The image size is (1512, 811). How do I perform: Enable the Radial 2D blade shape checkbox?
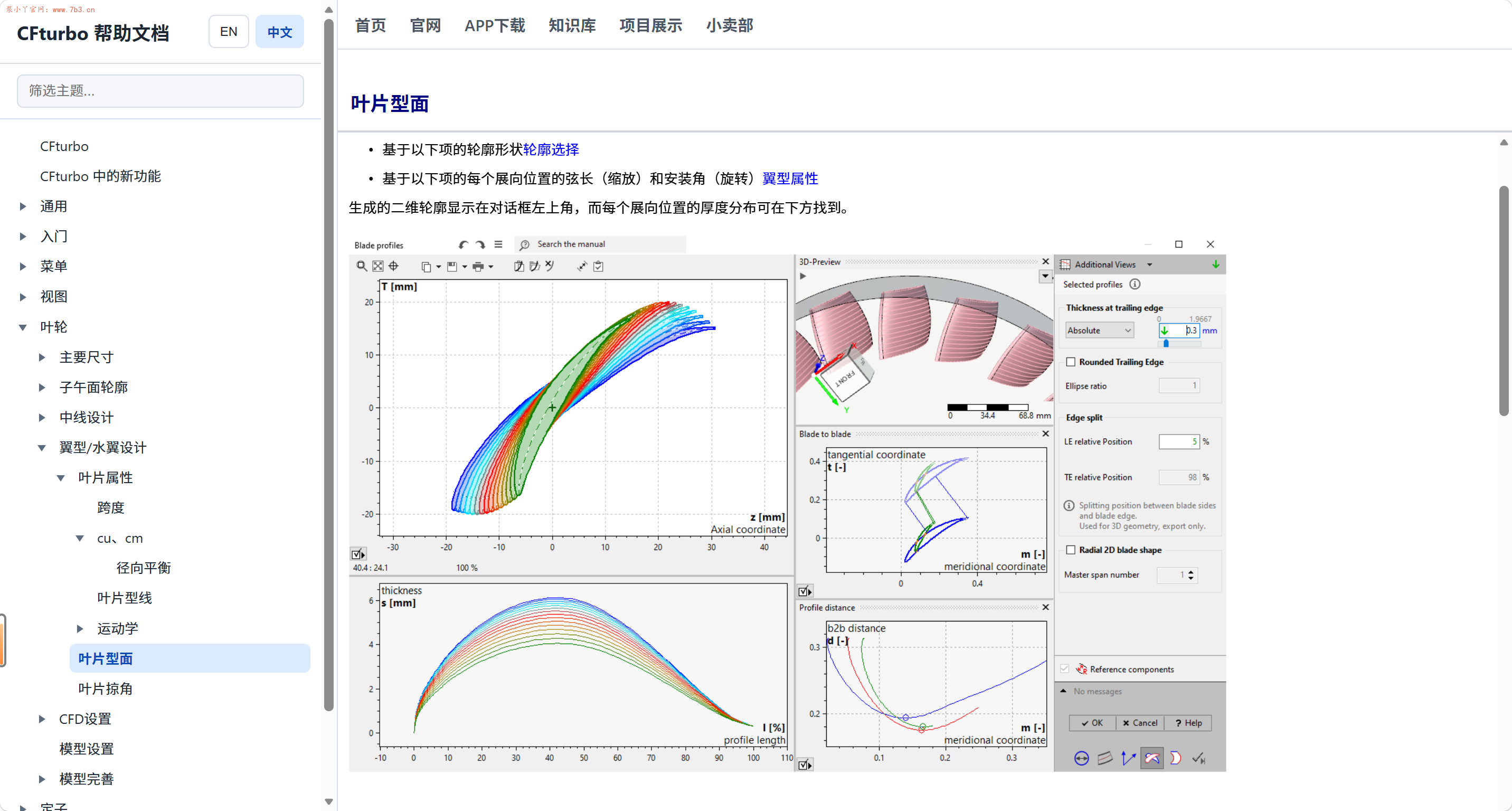point(1071,550)
